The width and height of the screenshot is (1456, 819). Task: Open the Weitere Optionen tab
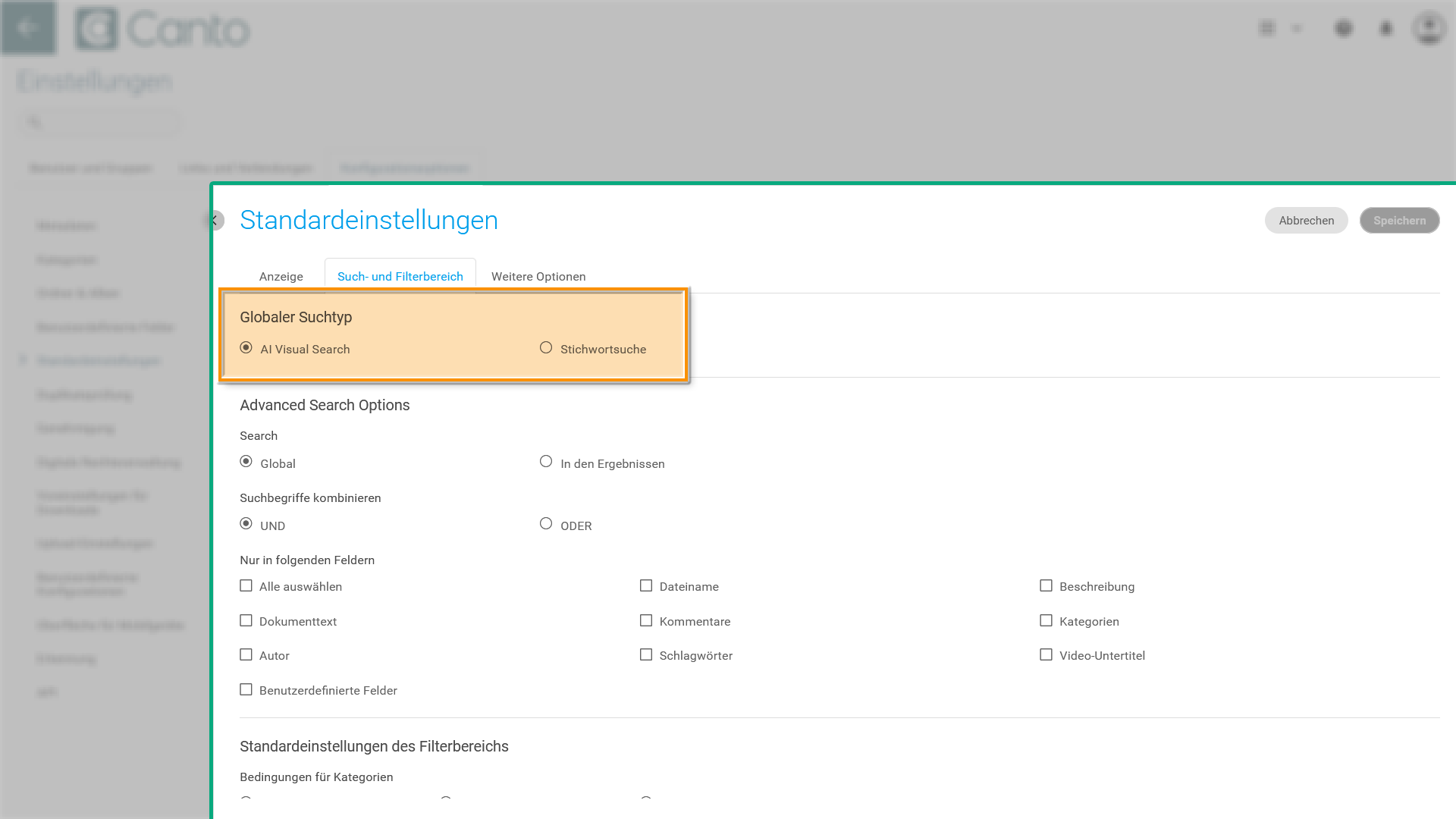point(538,277)
